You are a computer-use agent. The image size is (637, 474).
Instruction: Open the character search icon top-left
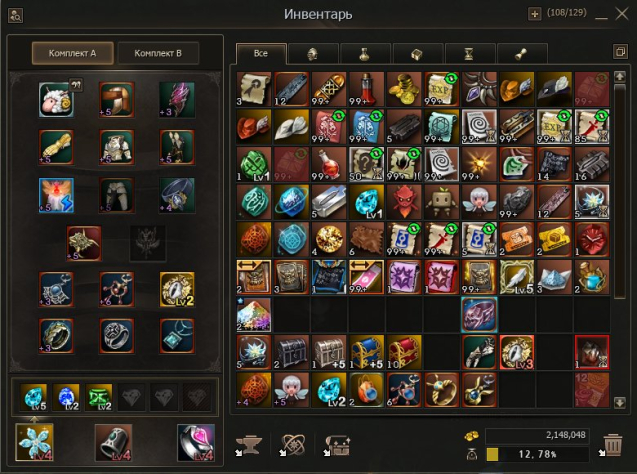[15, 16]
